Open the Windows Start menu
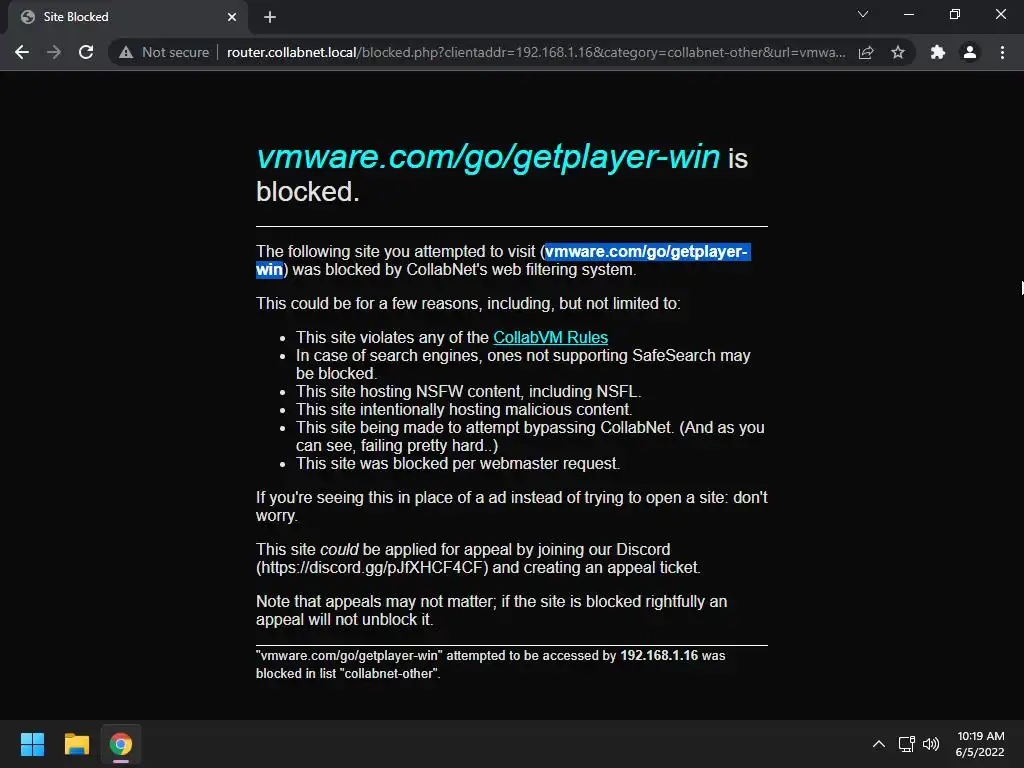 tap(32, 744)
